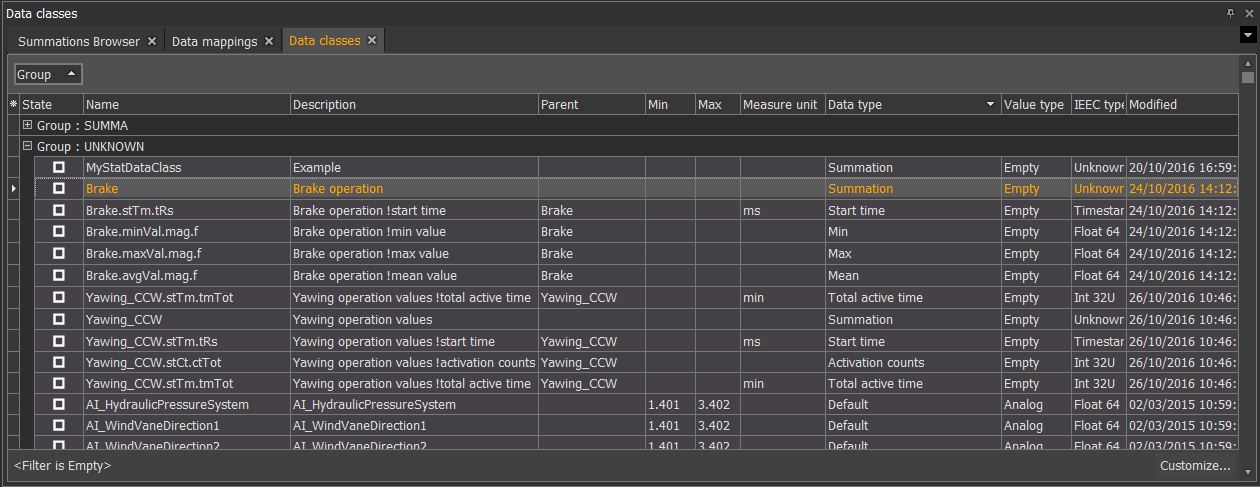Select the AI_HydraulicPressureSystem name cell
The image size is (1260, 487).
tap(187, 405)
